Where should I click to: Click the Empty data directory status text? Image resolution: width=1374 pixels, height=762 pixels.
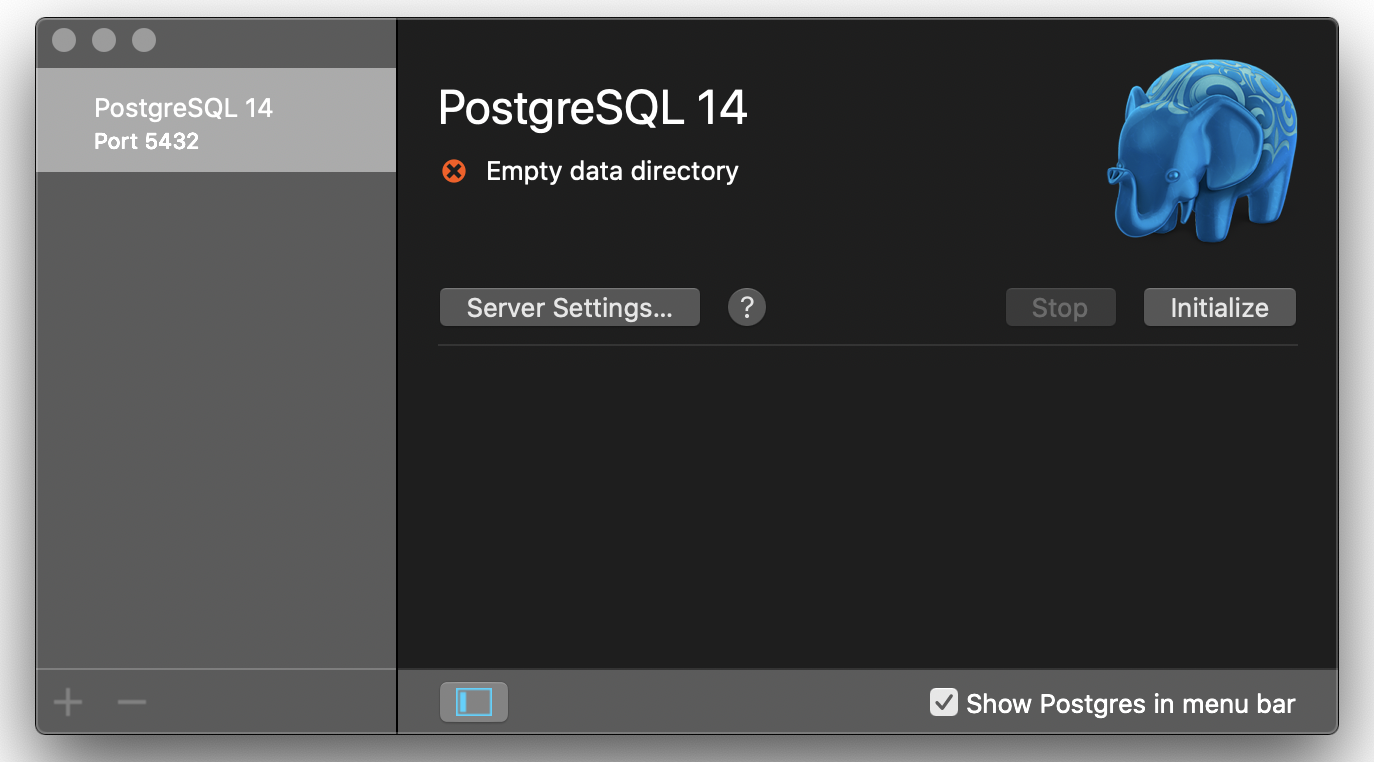pos(612,172)
